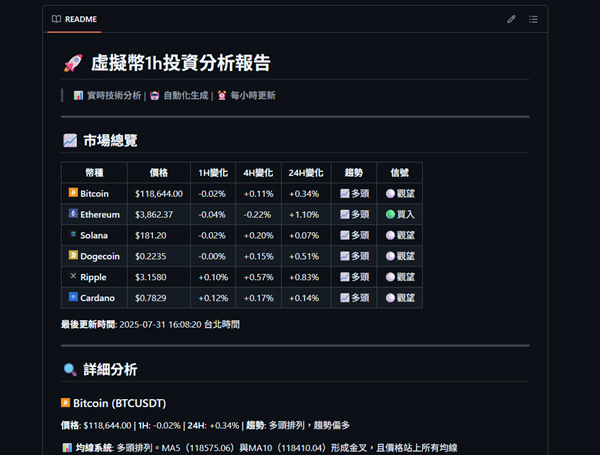This screenshot has width=600, height=455.
Task: Click the last update time 2025-07-31 16:08:20
Action: point(160,325)
